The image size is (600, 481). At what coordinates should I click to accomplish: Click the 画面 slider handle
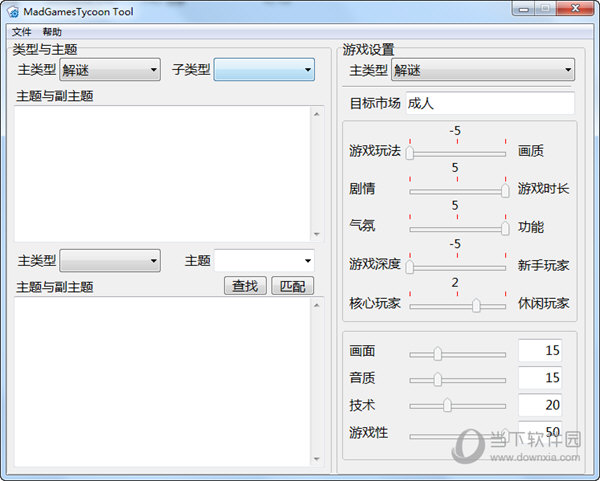438,354
